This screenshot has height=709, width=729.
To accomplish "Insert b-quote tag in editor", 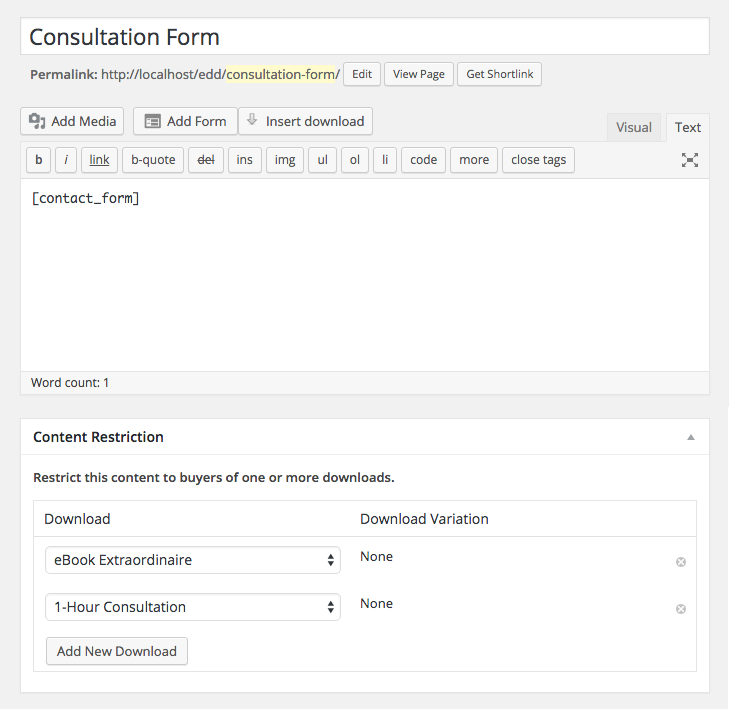I will coord(153,160).
